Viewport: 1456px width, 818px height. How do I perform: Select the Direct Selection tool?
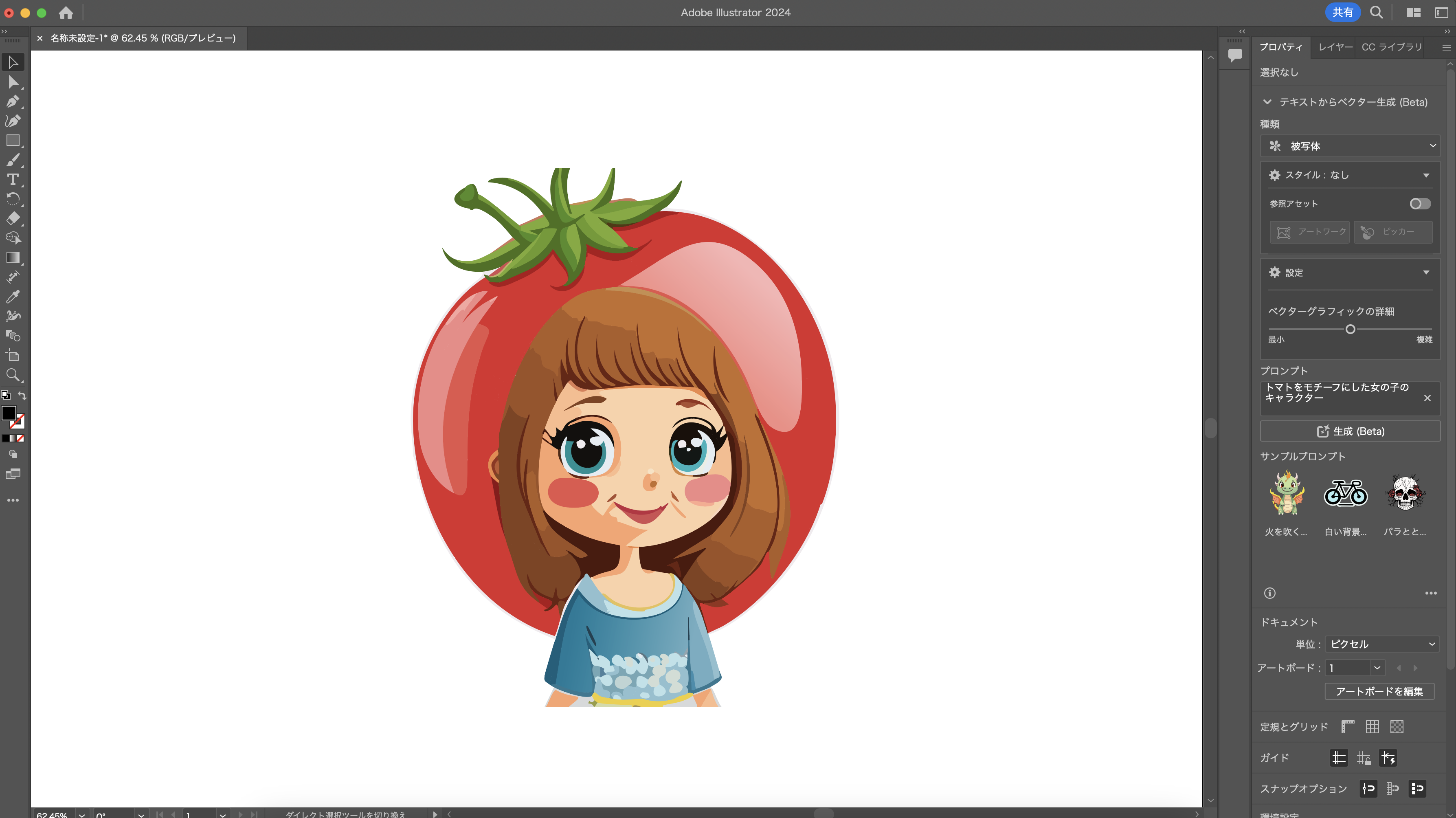point(13,82)
